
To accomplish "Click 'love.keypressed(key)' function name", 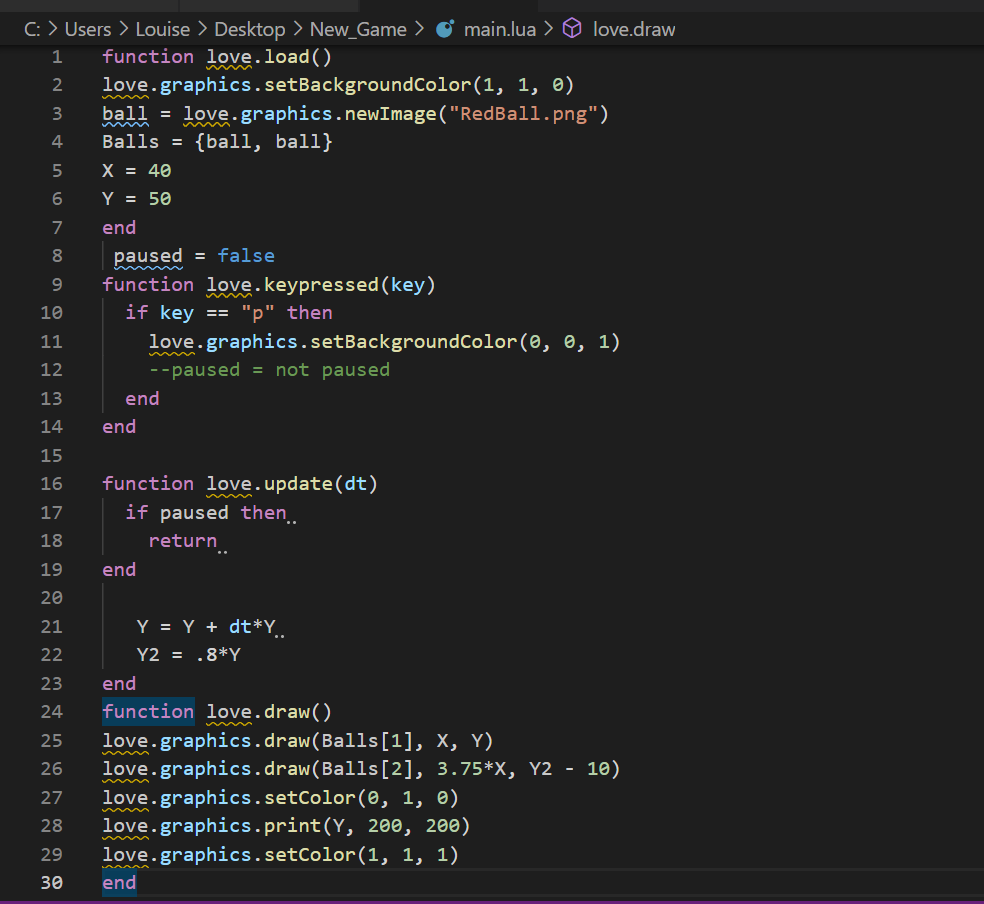I will coord(321,285).
